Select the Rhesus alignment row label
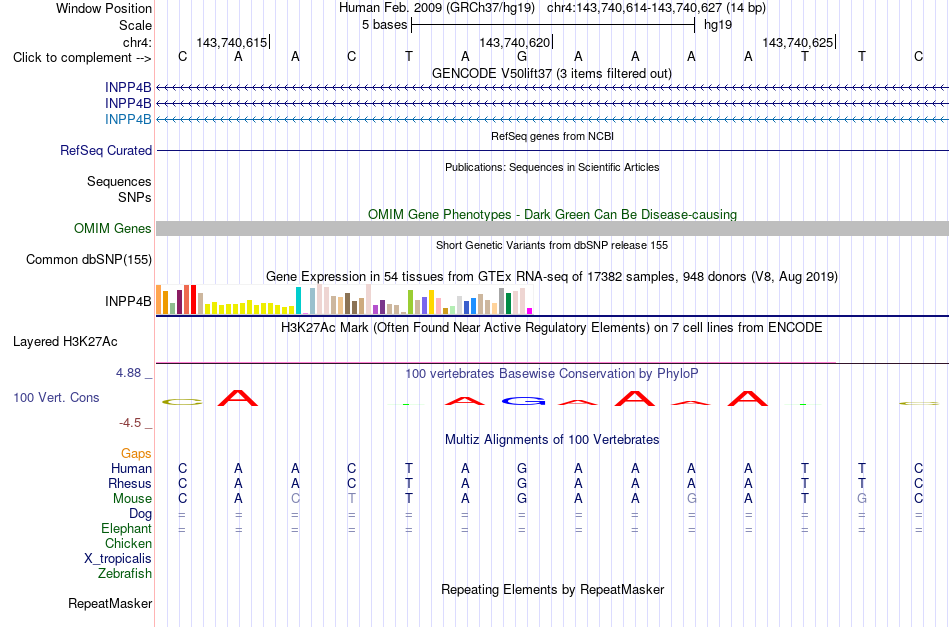Image resolution: width=950 pixels, height=627 pixels. [x=130, y=483]
